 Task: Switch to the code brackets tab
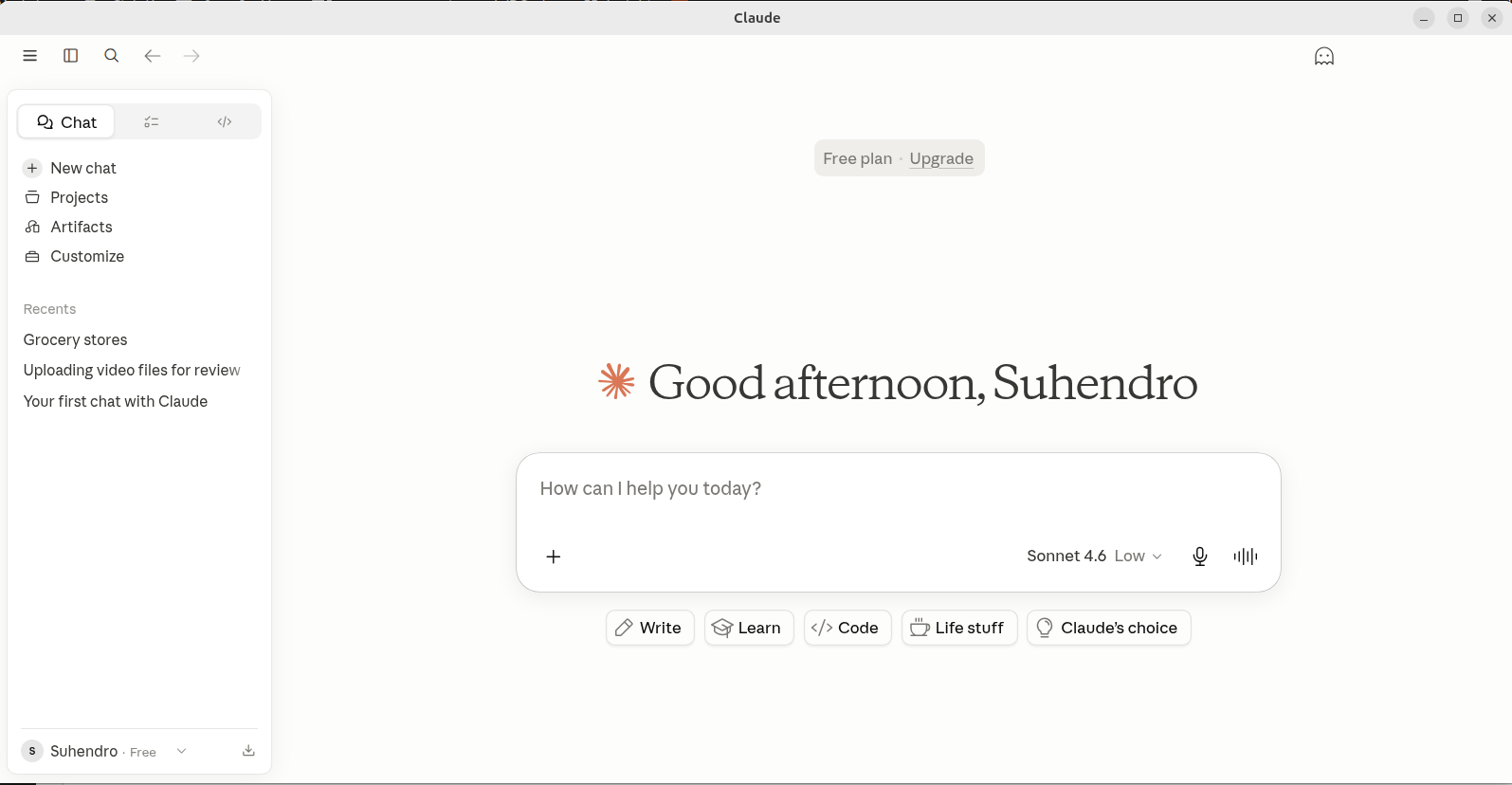(x=225, y=122)
